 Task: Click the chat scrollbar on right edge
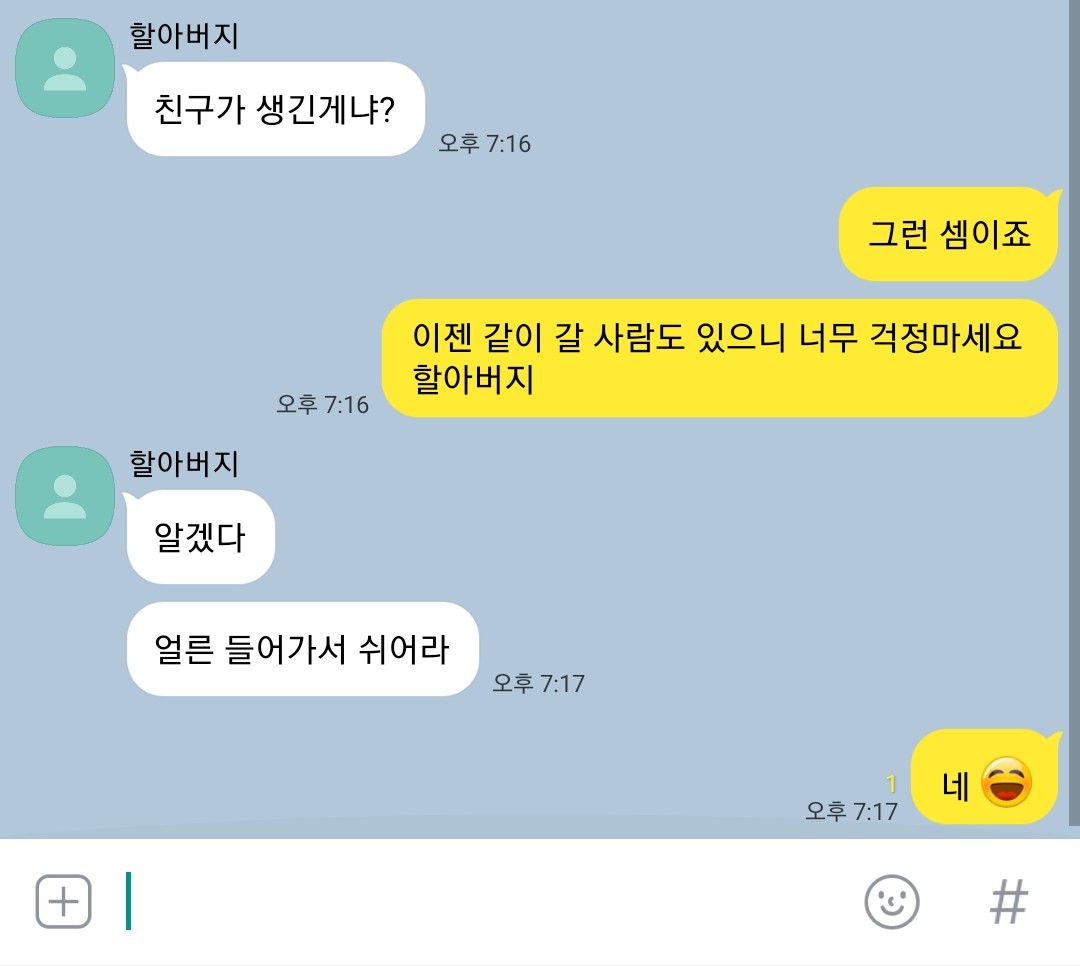pyautogui.click(x=1074, y=413)
